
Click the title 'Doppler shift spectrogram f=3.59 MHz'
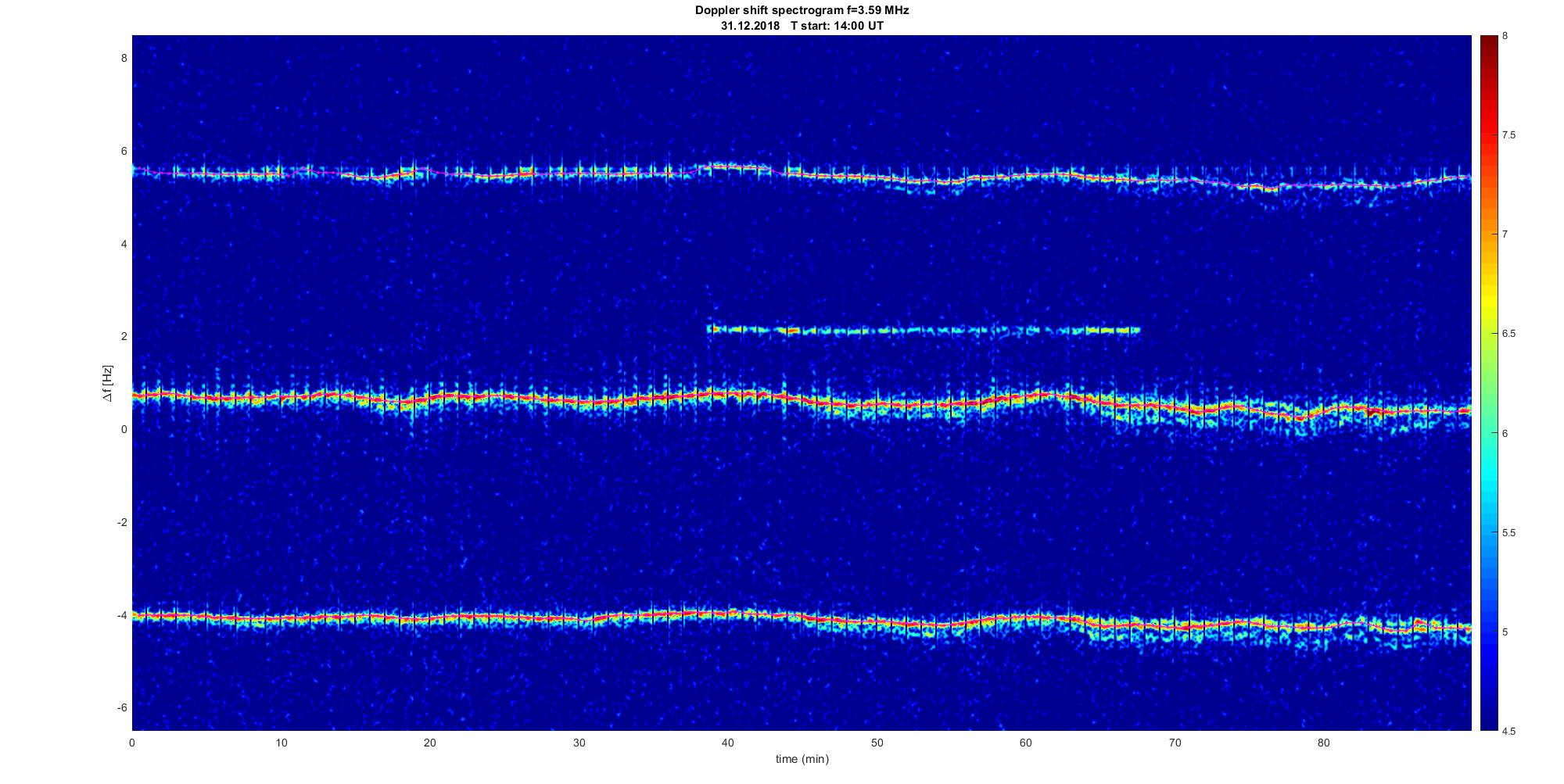(x=802, y=11)
